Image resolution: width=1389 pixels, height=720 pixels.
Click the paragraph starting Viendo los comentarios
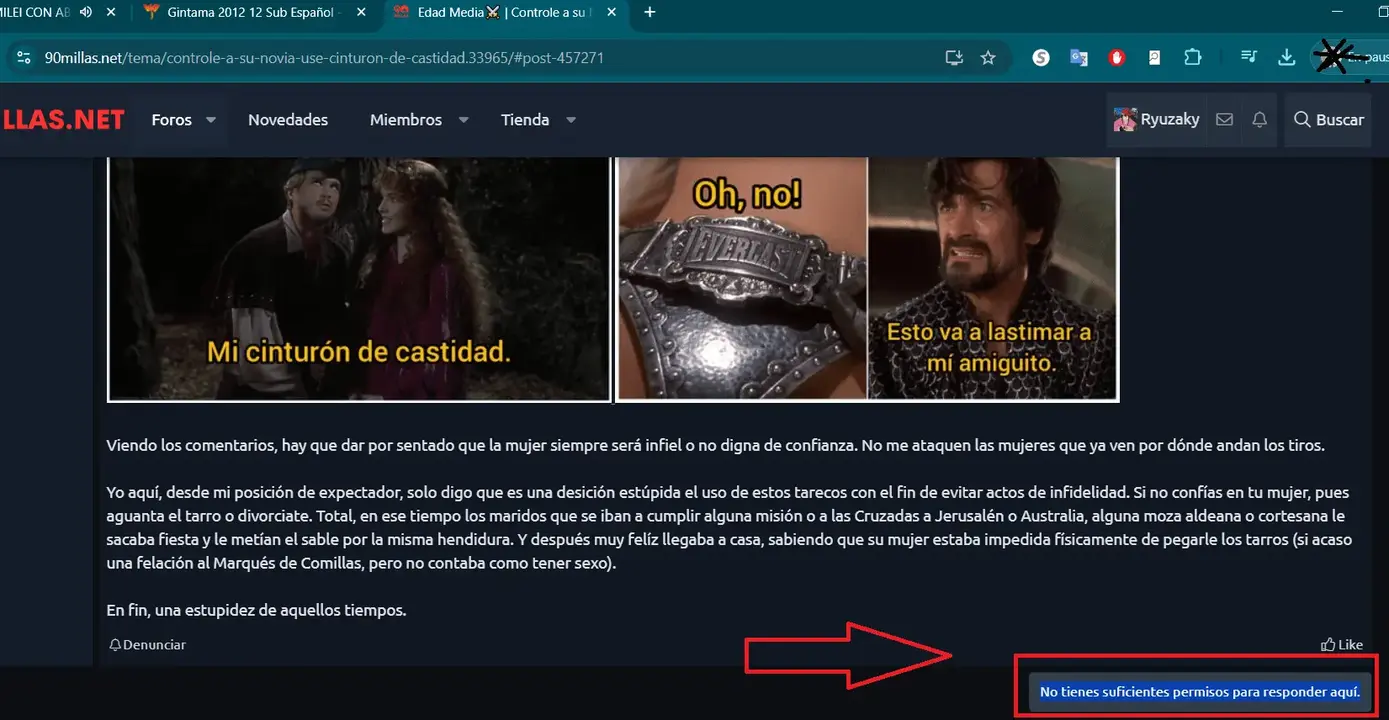715,446
